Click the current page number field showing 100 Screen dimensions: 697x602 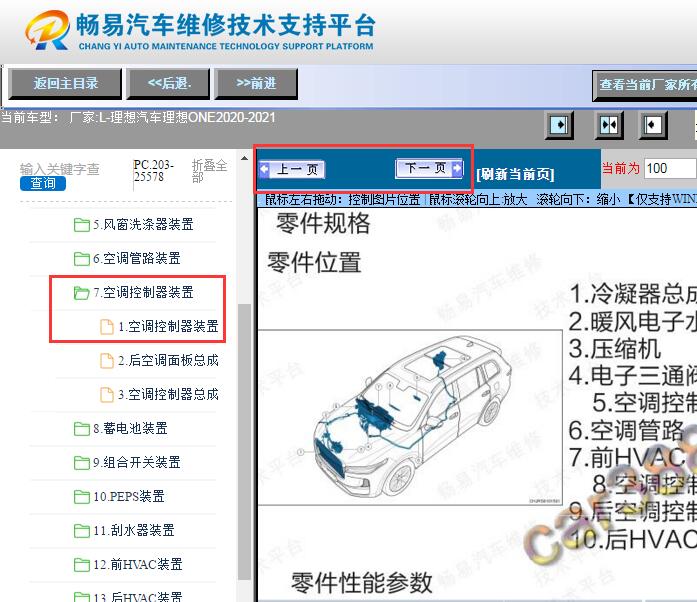(x=670, y=169)
